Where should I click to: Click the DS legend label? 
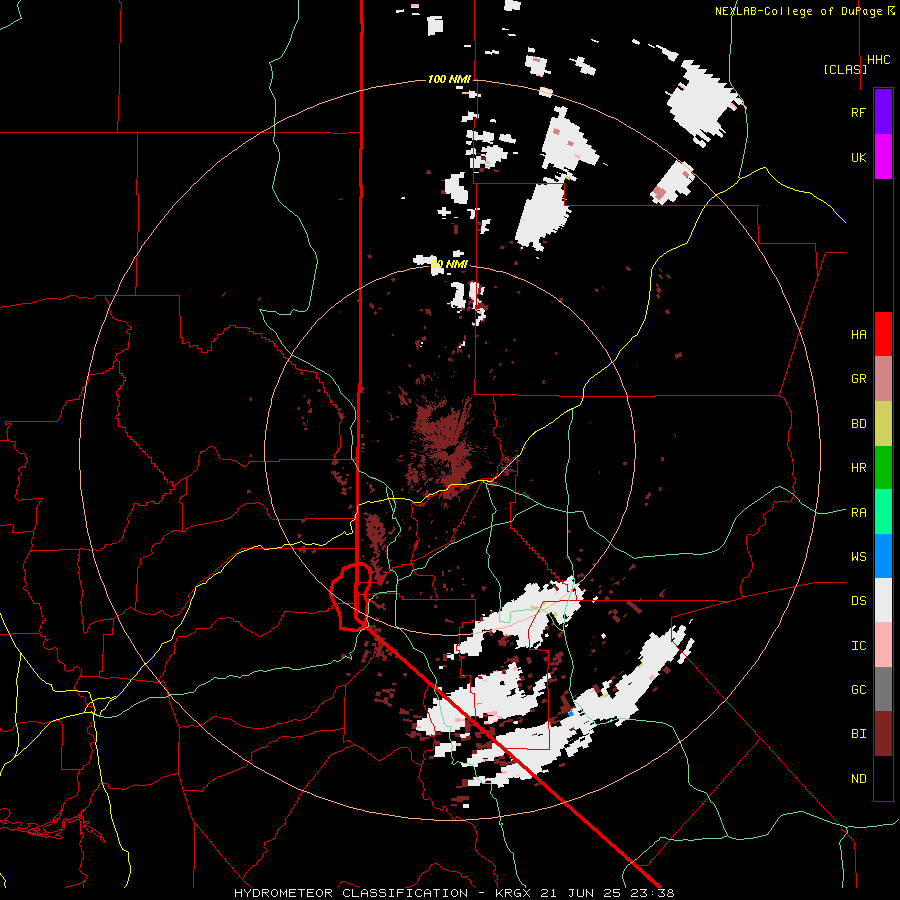pyautogui.click(x=858, y=600)
